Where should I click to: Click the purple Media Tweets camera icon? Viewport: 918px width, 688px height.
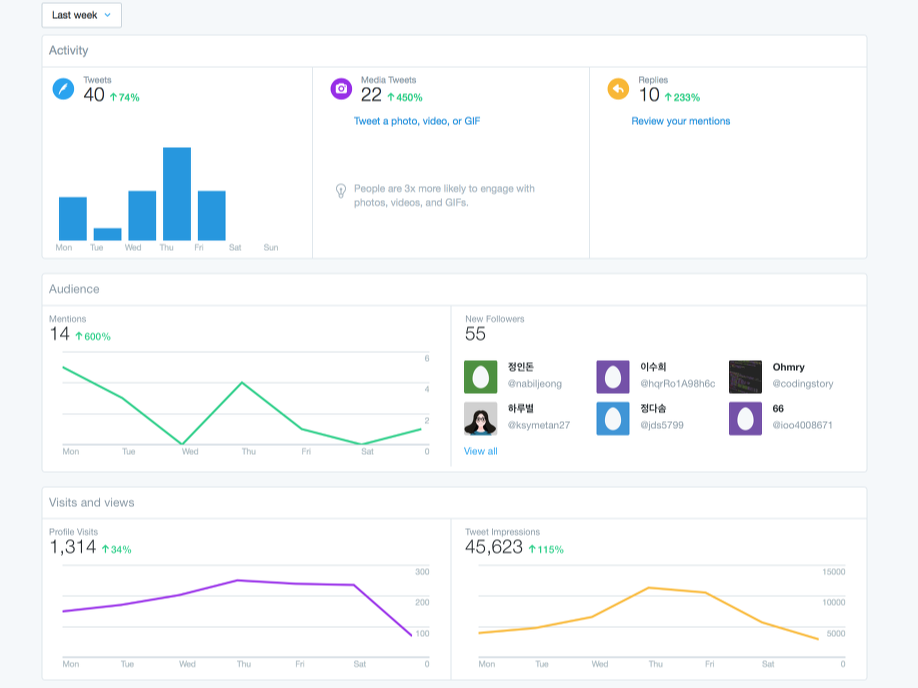point(341,89)
